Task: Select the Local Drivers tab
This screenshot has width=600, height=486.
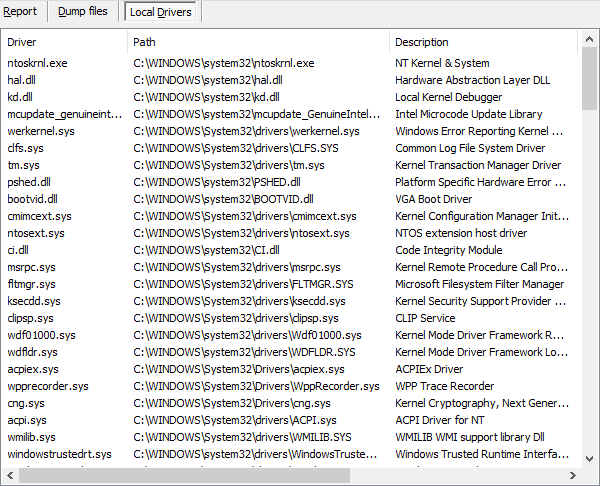Action: 160,12
